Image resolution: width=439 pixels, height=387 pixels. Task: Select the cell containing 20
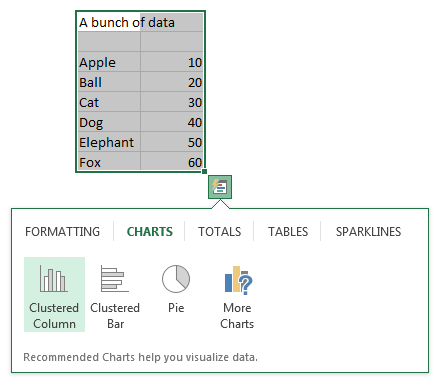(x=172, y=82)
